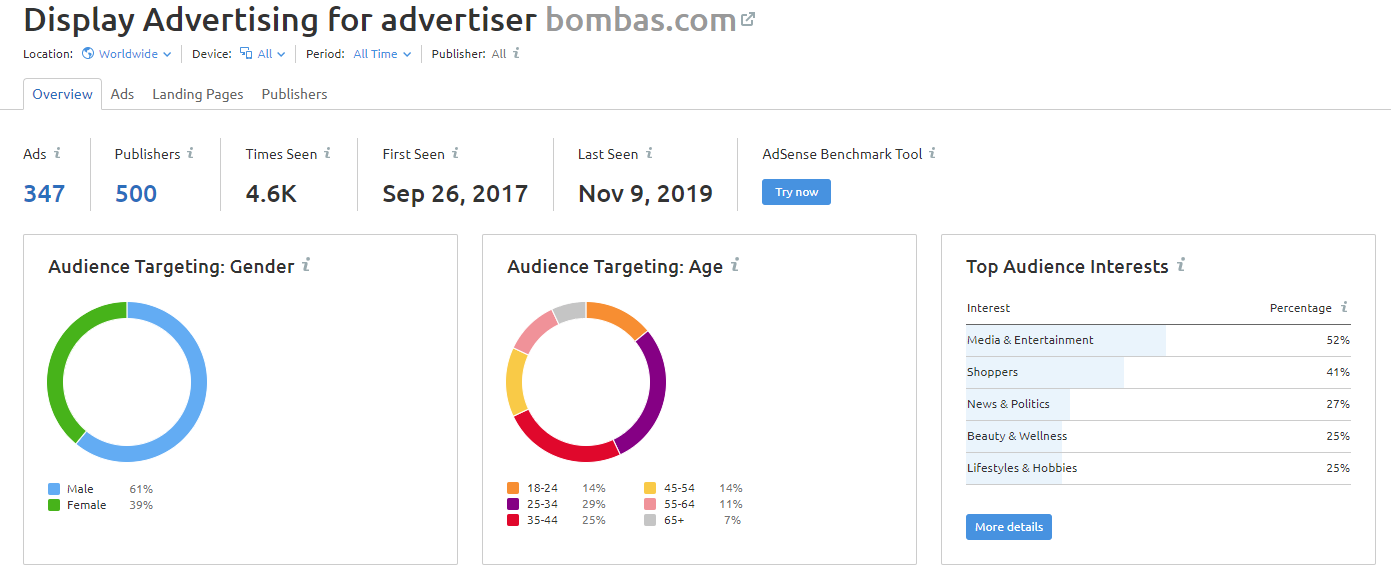Click the info icon next to Ads
This screenshot has height=580, width=1391.
pyautogui.click(x=57, y=153)
